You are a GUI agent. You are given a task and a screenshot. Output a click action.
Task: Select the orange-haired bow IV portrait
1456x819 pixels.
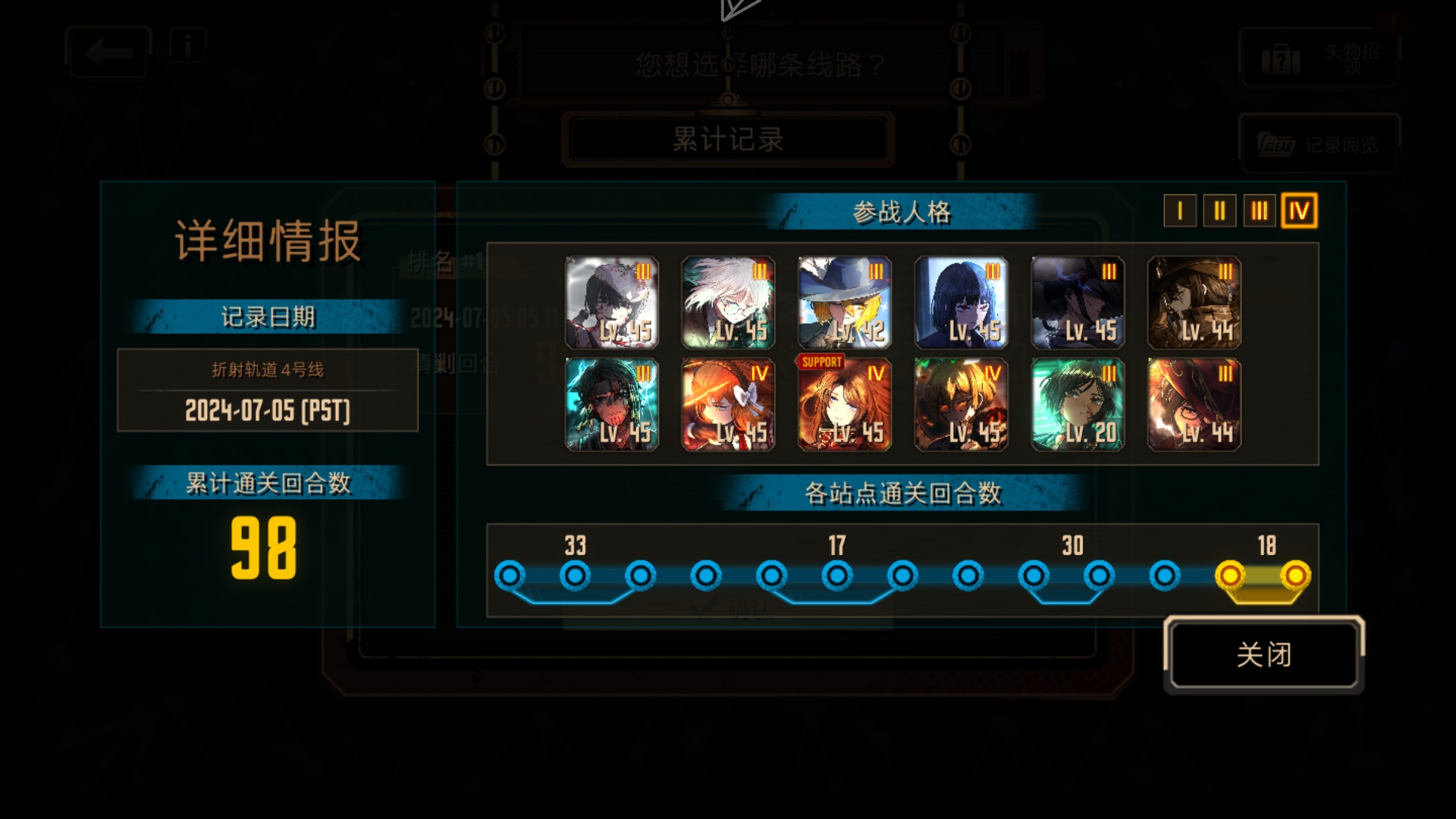728,404
